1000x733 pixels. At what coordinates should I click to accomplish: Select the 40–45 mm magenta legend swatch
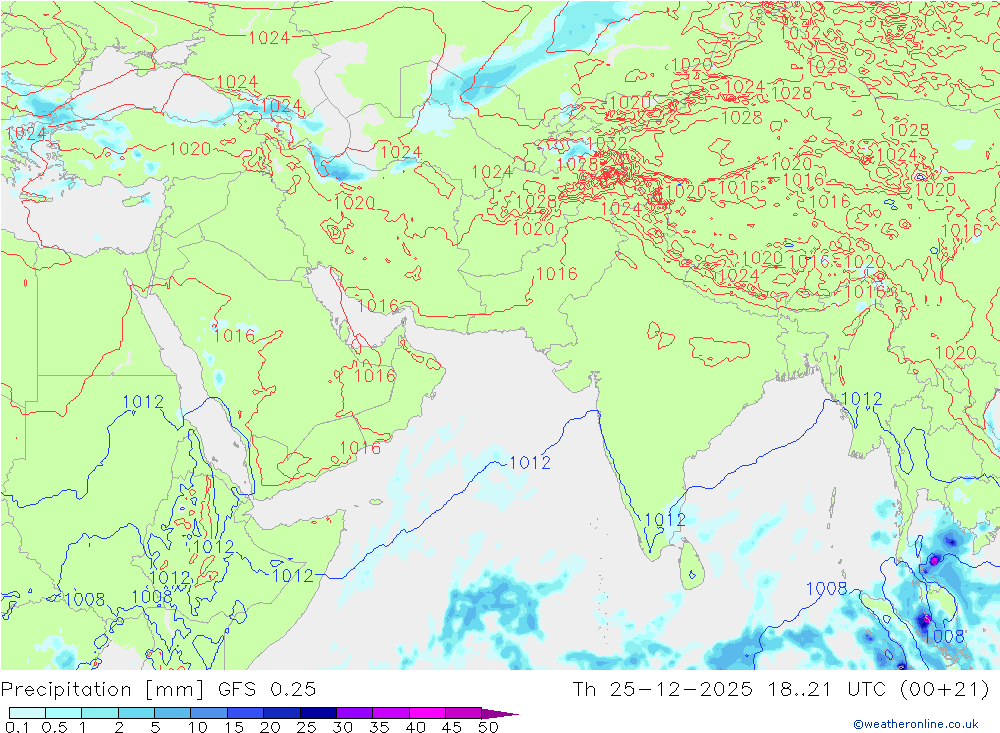427,713
